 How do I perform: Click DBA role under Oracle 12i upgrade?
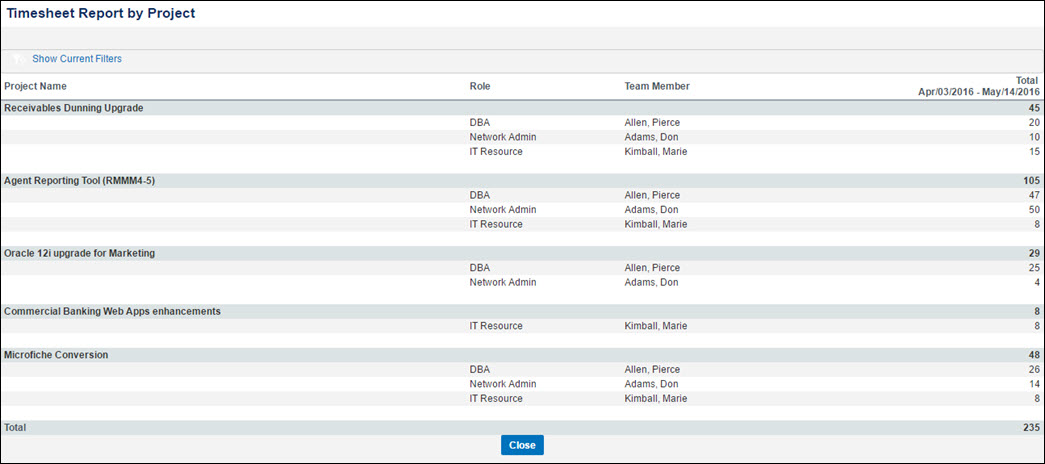480,268
